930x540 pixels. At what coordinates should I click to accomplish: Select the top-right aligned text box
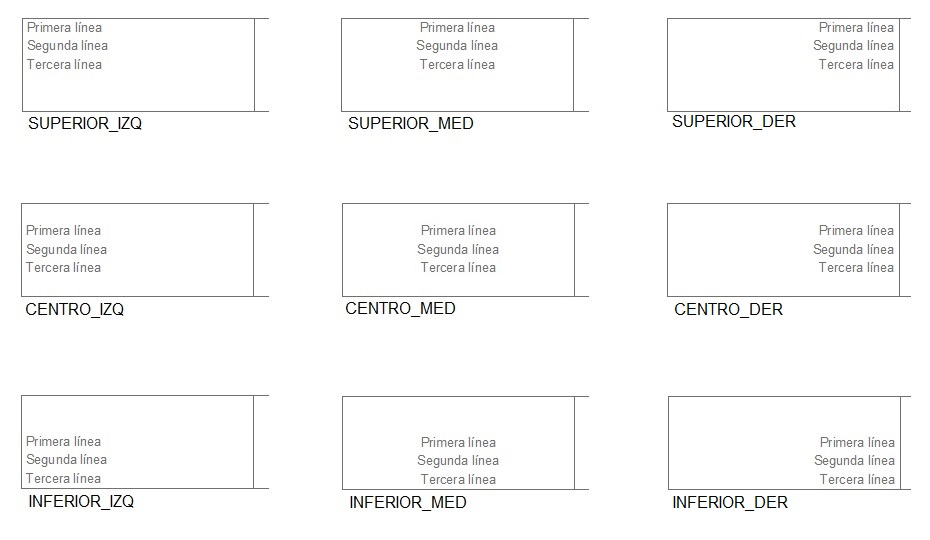(784, 65)
